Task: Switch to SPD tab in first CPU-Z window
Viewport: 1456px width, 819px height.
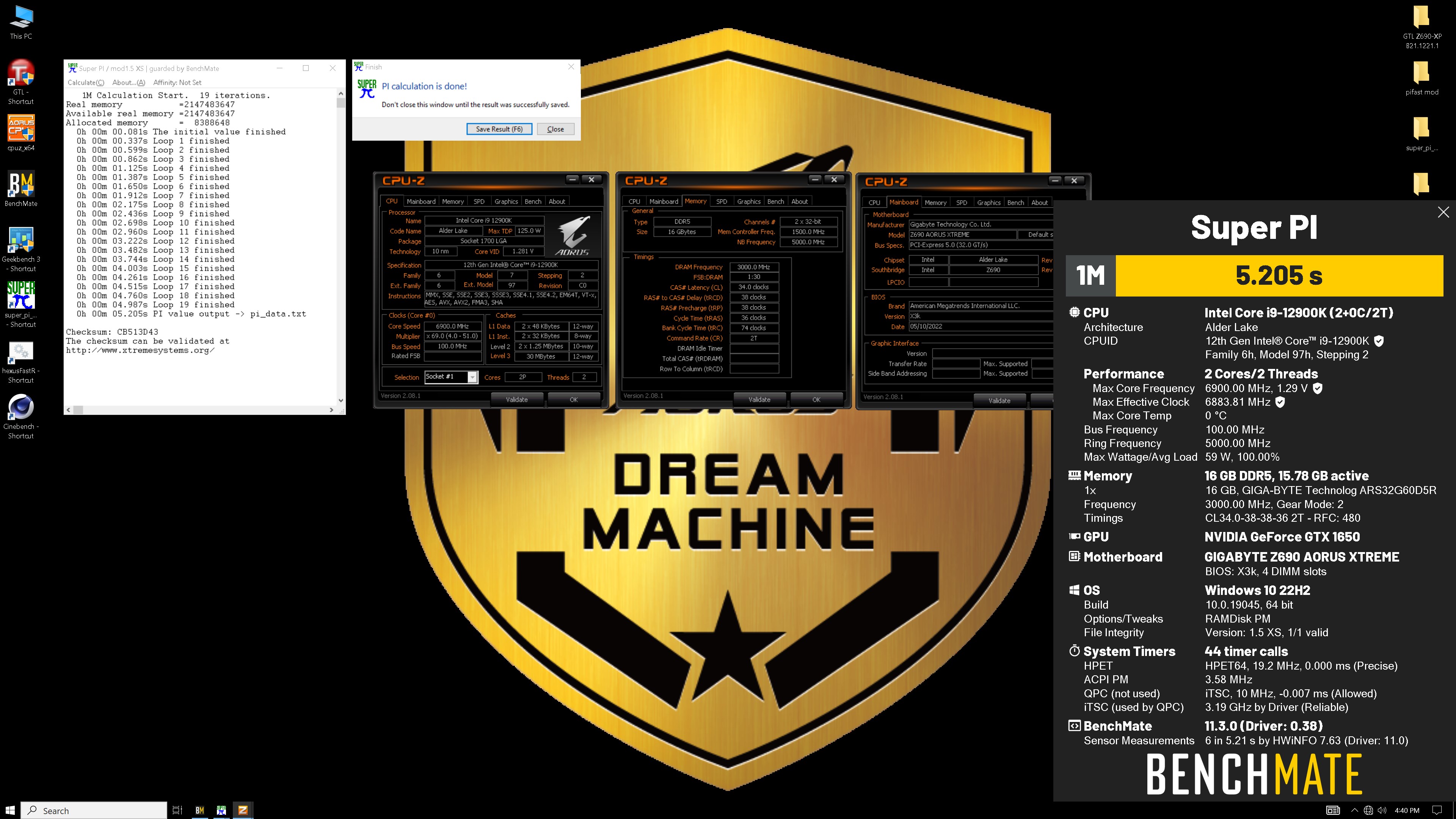Action: [479, 201]
